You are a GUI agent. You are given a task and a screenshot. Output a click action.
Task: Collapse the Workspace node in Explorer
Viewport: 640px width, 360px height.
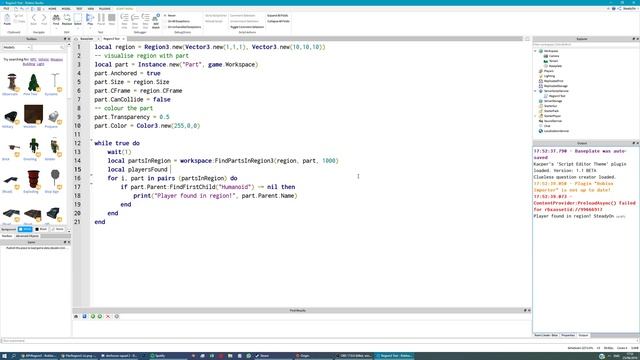(x=536, y=51)
